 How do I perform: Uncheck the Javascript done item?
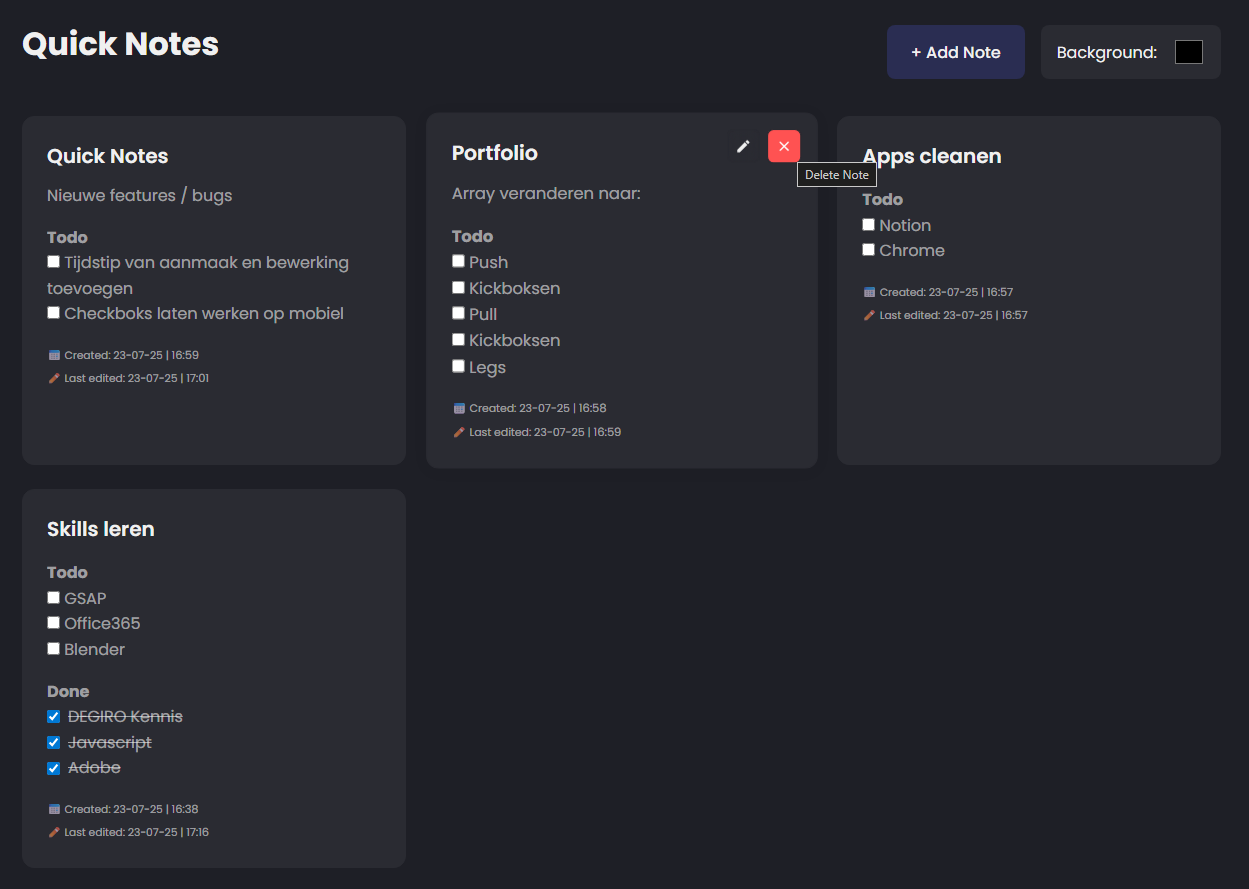point(54,743)
